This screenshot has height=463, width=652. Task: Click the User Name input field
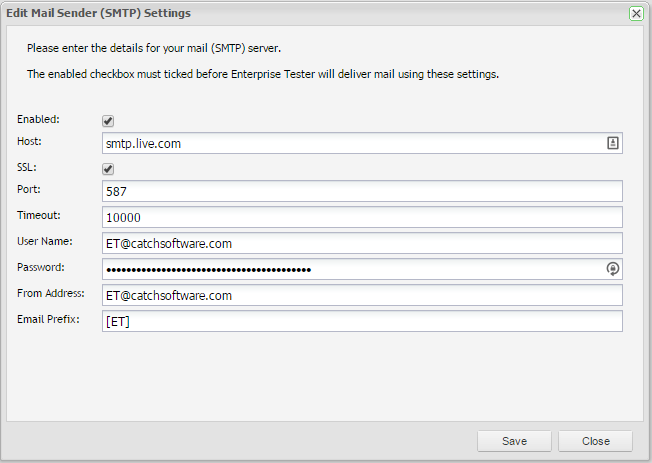(362, 243)
